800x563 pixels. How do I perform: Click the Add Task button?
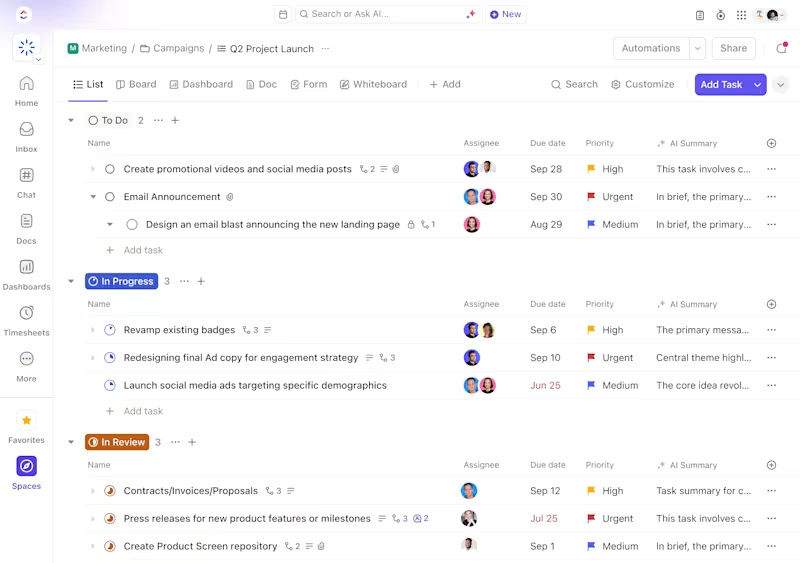click(x=721, y=85)
